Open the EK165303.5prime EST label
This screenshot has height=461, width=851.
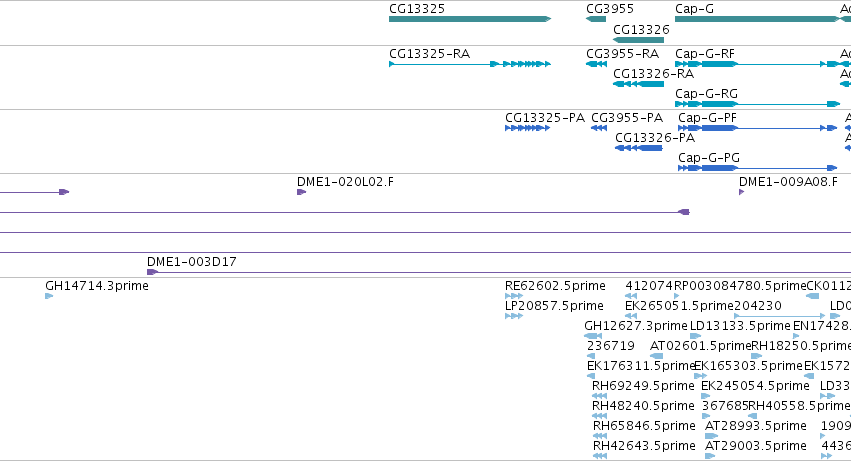point(748,366)
